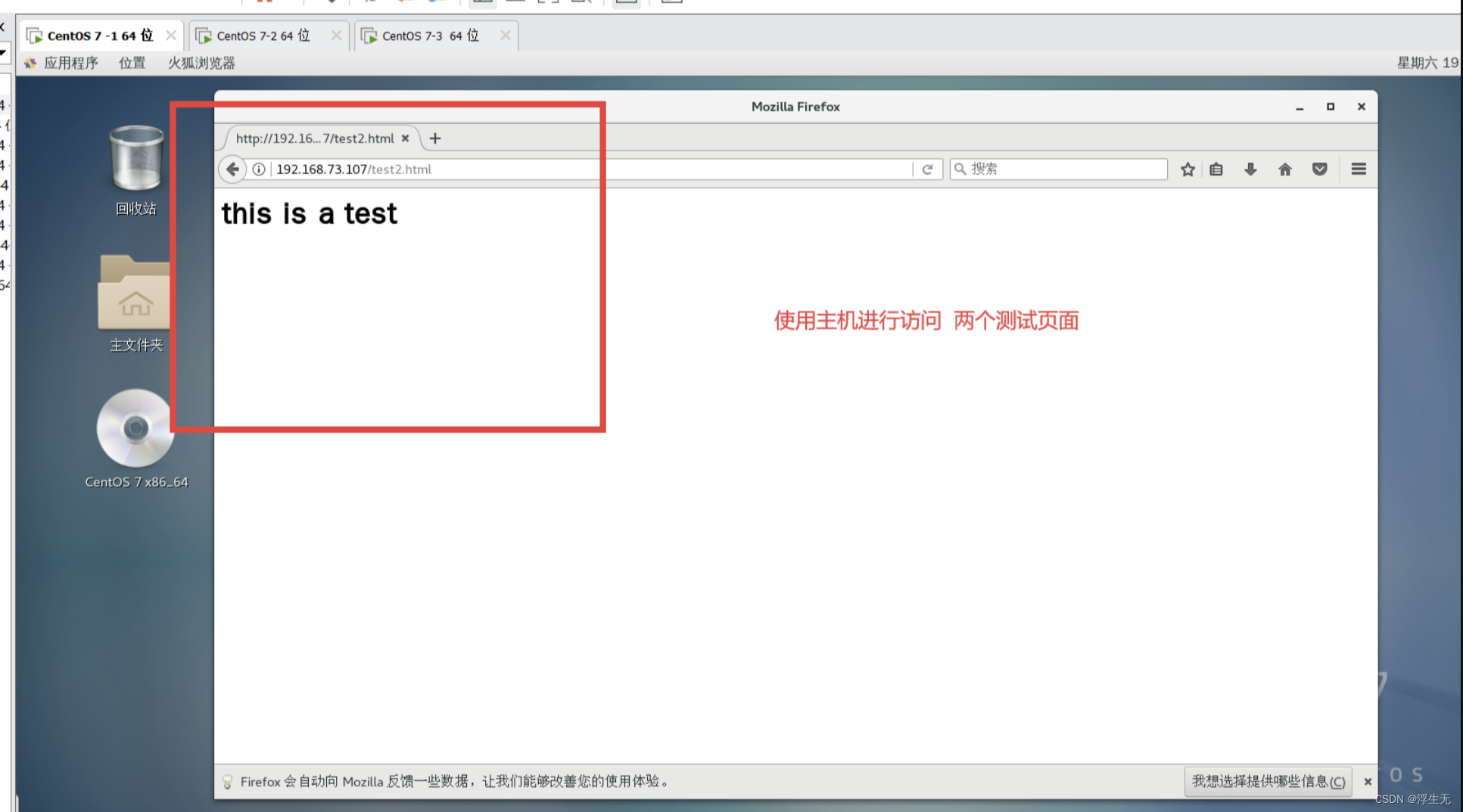This screenshot has height=812, width=1463.
Task: Save the page with the Pocket icon
Action: 1319,169
